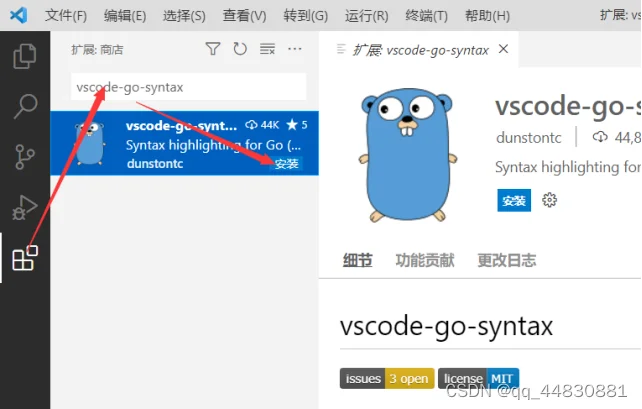Click dunstontc publisher in the result row
642x409 pixels.
point(155,164)
